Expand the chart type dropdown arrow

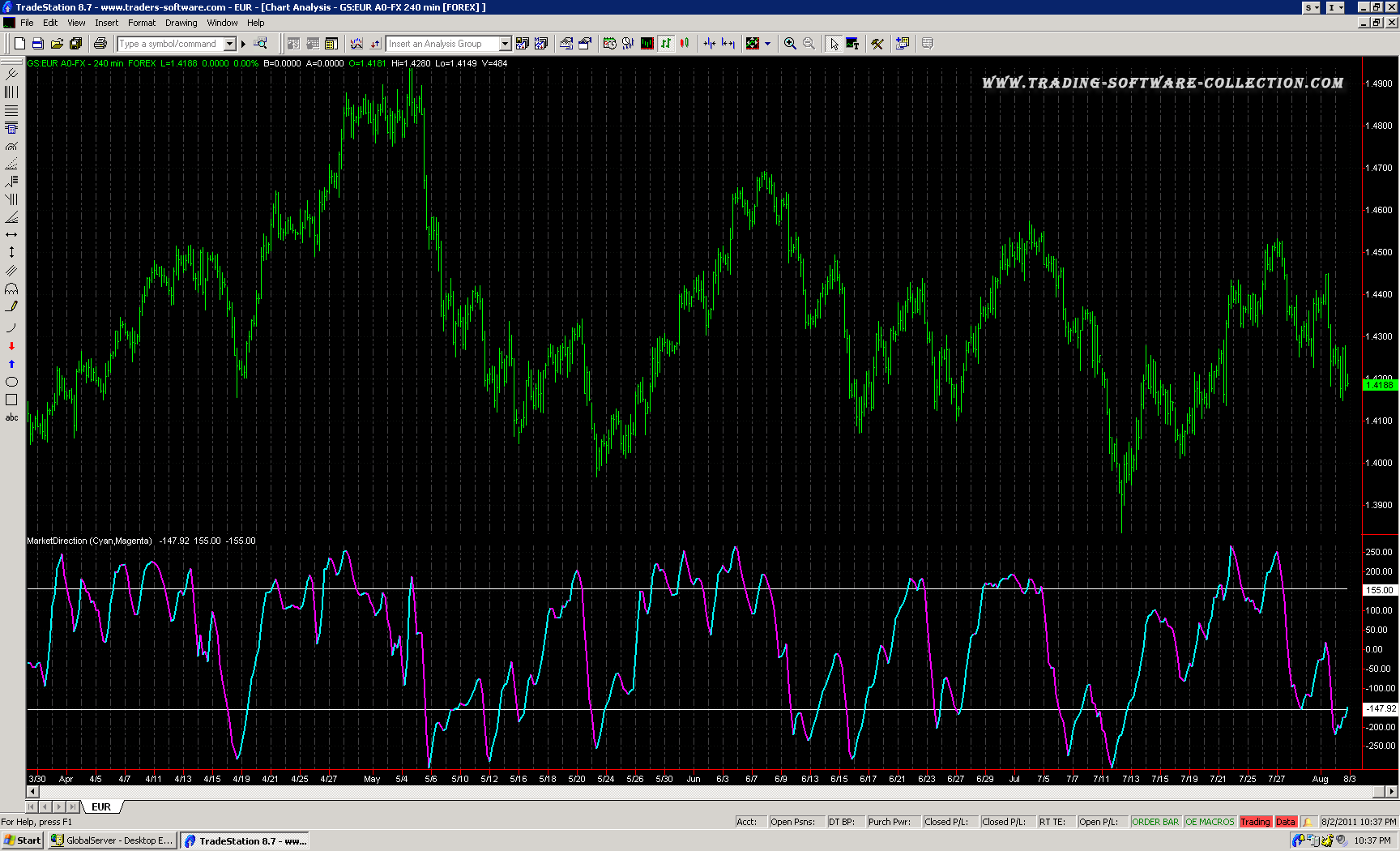pyautogui.click(x=767, y=44)
